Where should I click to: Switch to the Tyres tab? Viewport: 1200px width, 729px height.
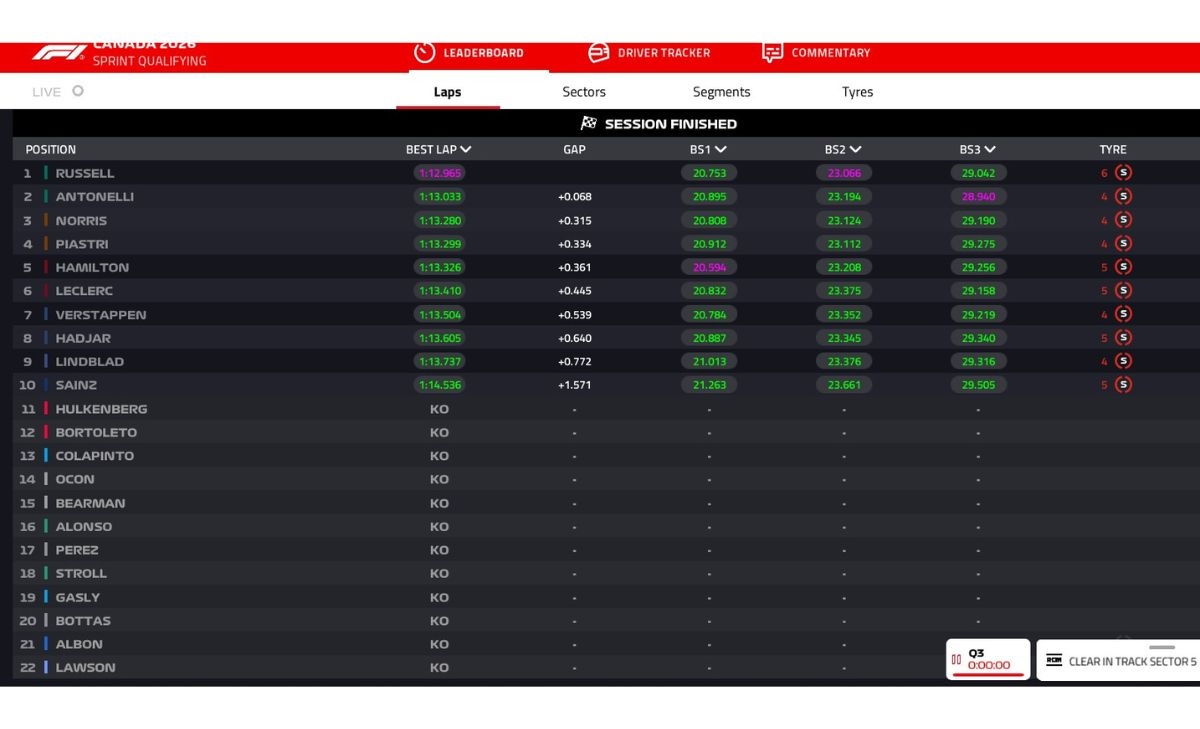pos(857,92)
